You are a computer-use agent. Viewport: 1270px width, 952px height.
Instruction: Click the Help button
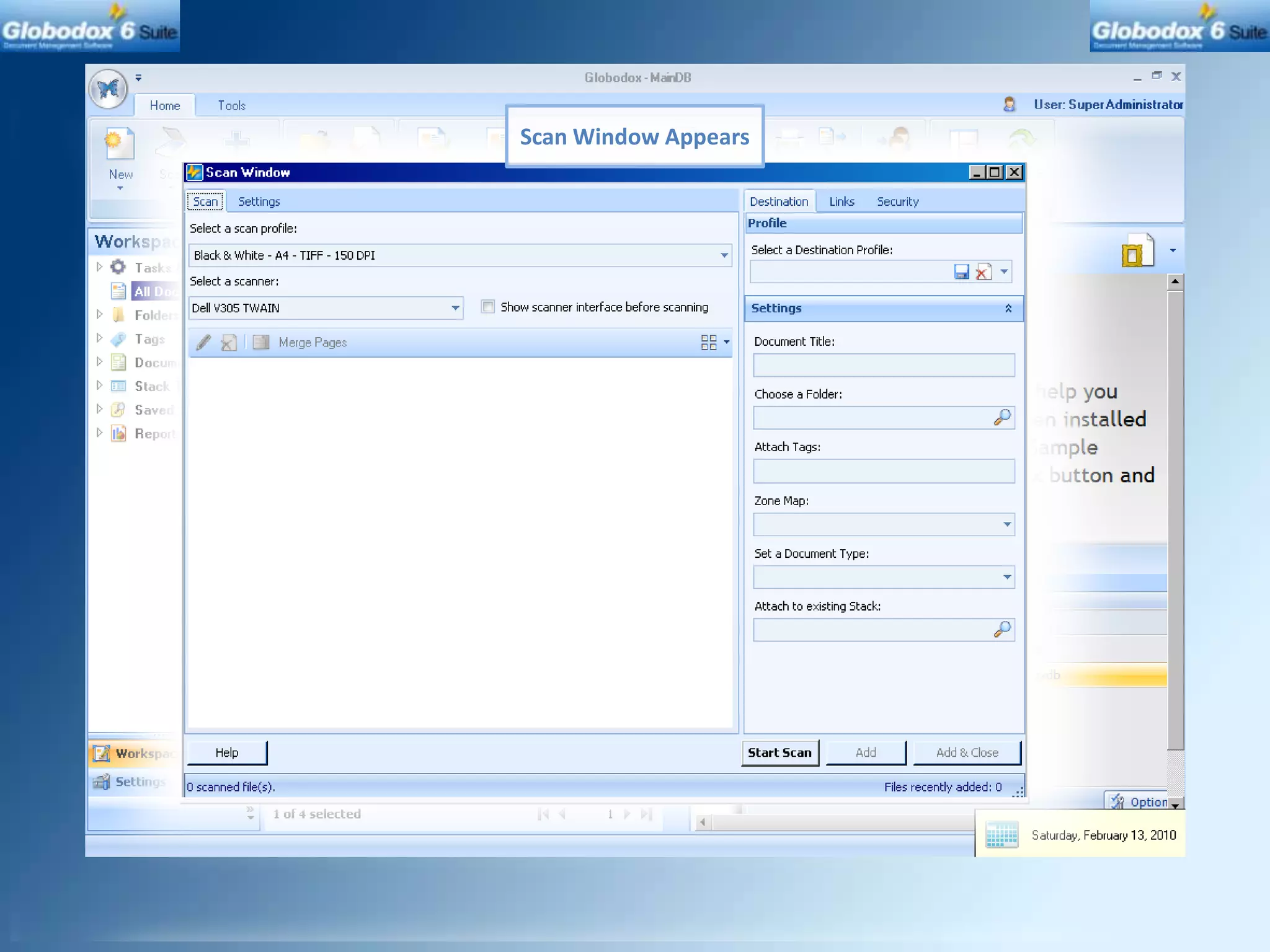pos(227,752)
